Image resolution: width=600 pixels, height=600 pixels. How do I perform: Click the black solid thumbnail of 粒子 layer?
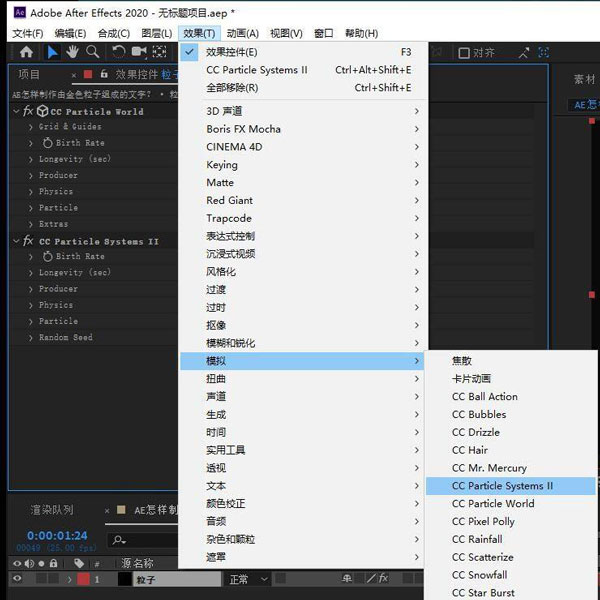click(124, 579)
